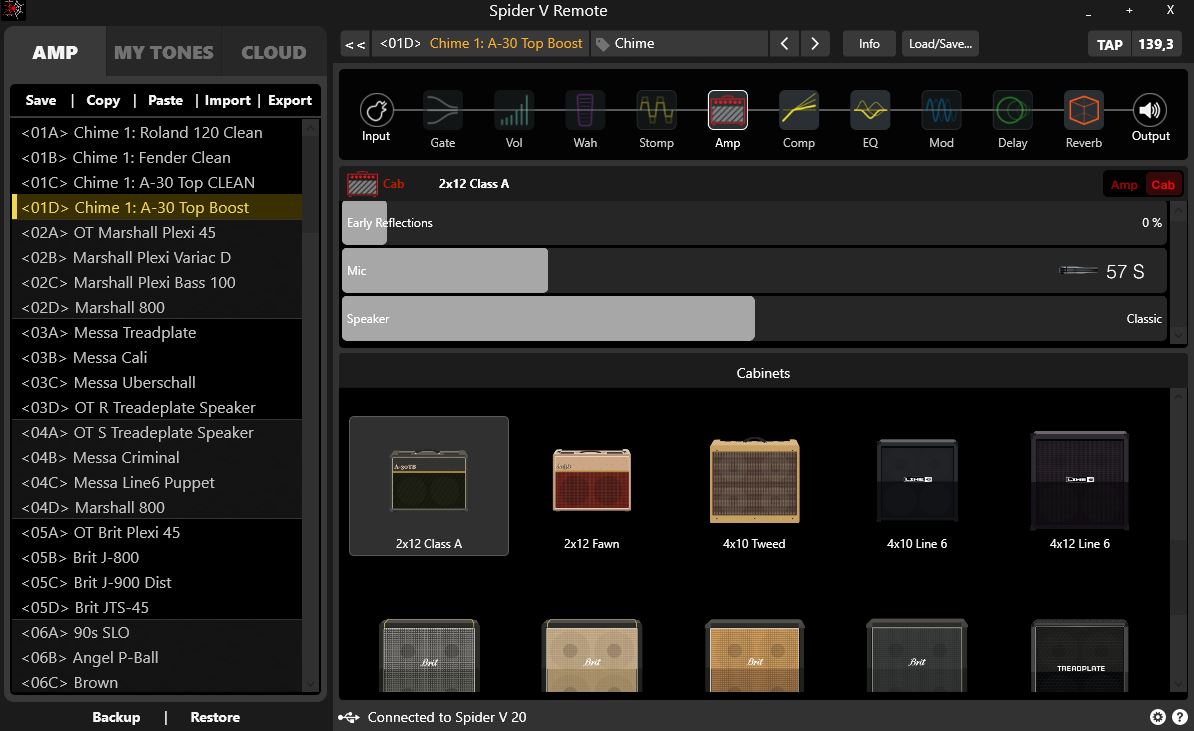1194x731 pixels.
Task: Select the Comp effect block
Action: point(799,111)
